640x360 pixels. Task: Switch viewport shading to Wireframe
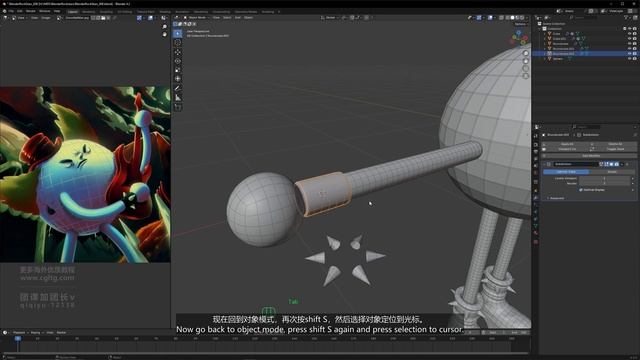click(x=507, y=18)
